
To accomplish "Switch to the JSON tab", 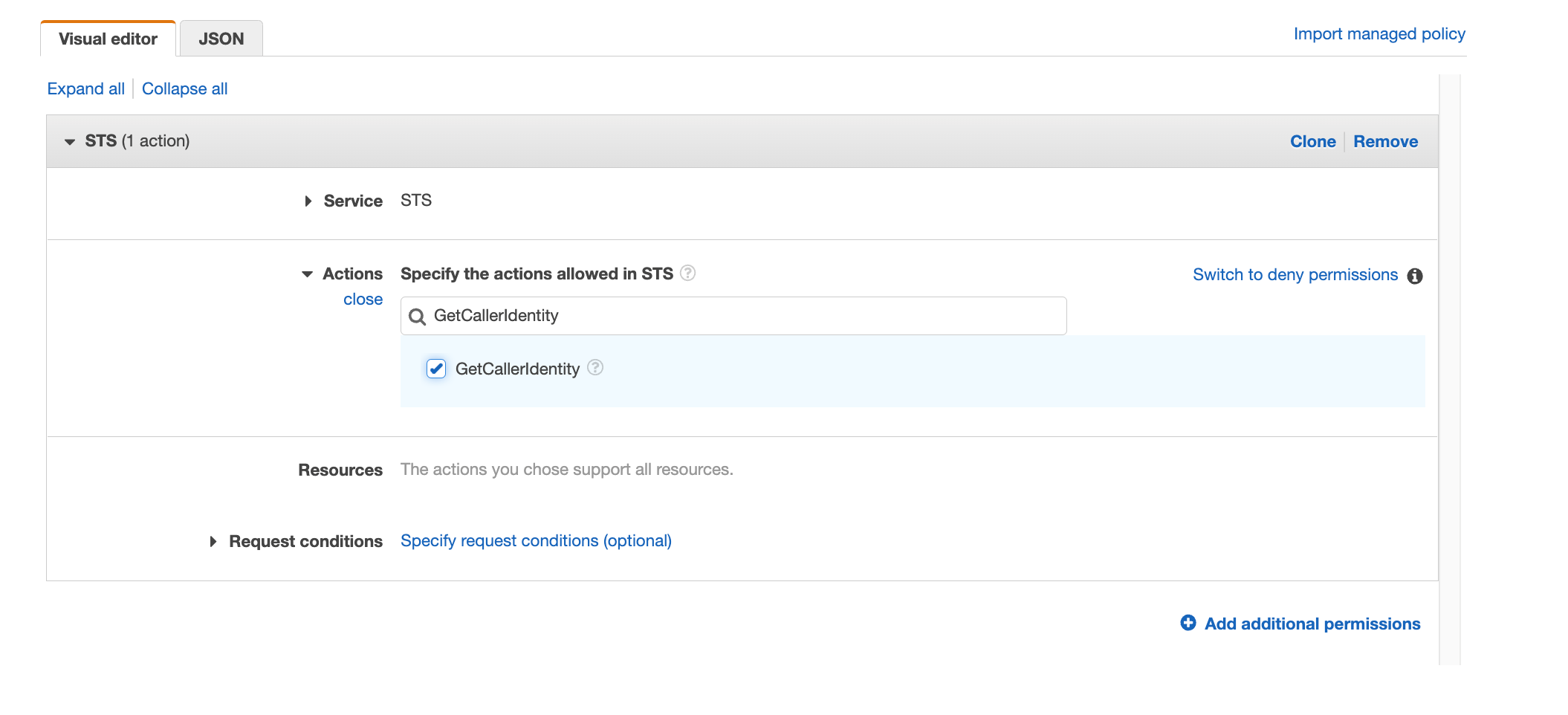I will (220, 38).
